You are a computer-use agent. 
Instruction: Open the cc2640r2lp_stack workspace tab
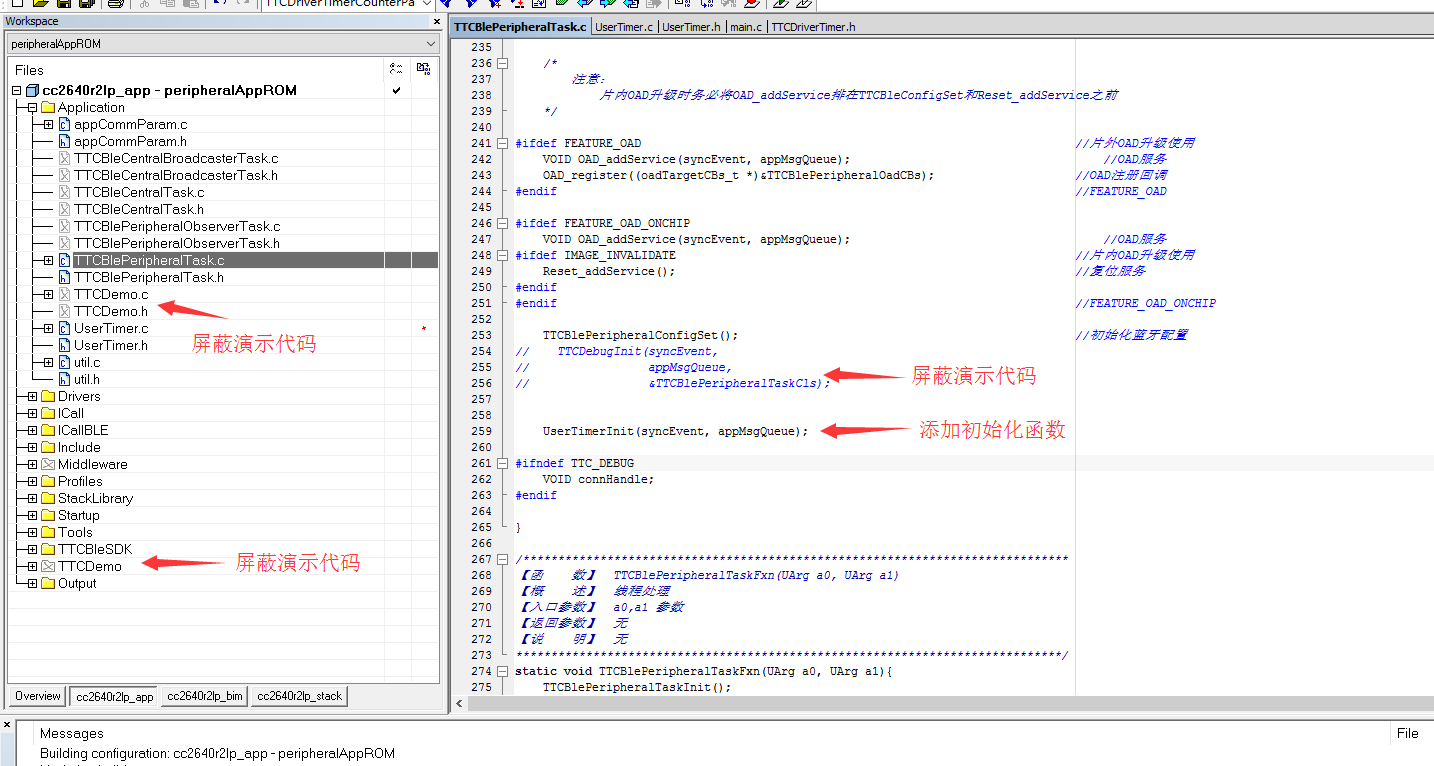click(x=299, y=696)
